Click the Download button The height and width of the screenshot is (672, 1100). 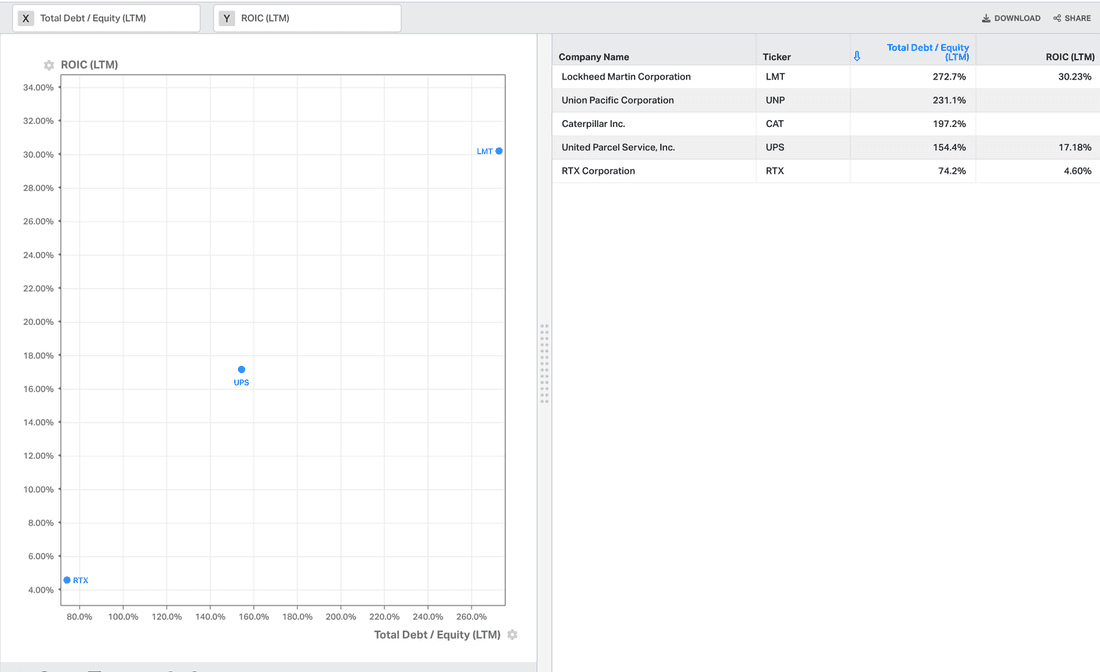coord(1011,18)
